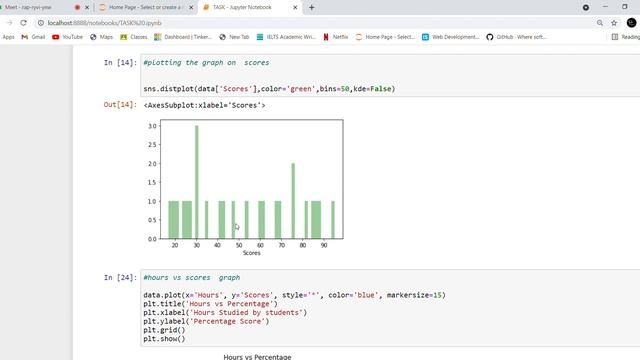The image size is (640, 360).
Task: Open the Maps bookmark
Action: tap(101, 37)
